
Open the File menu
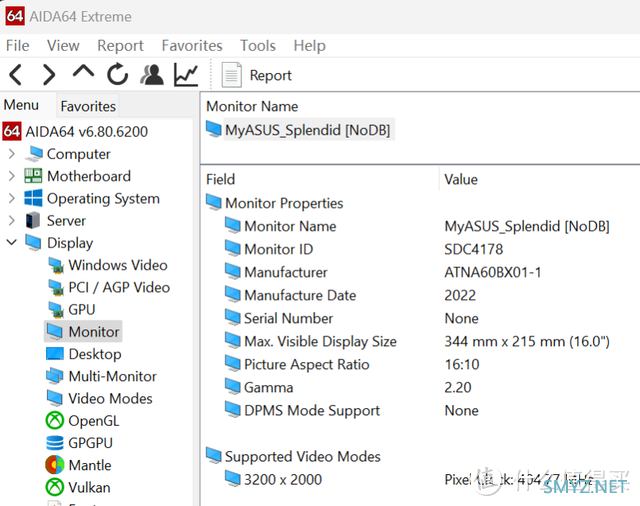[18, 46]
